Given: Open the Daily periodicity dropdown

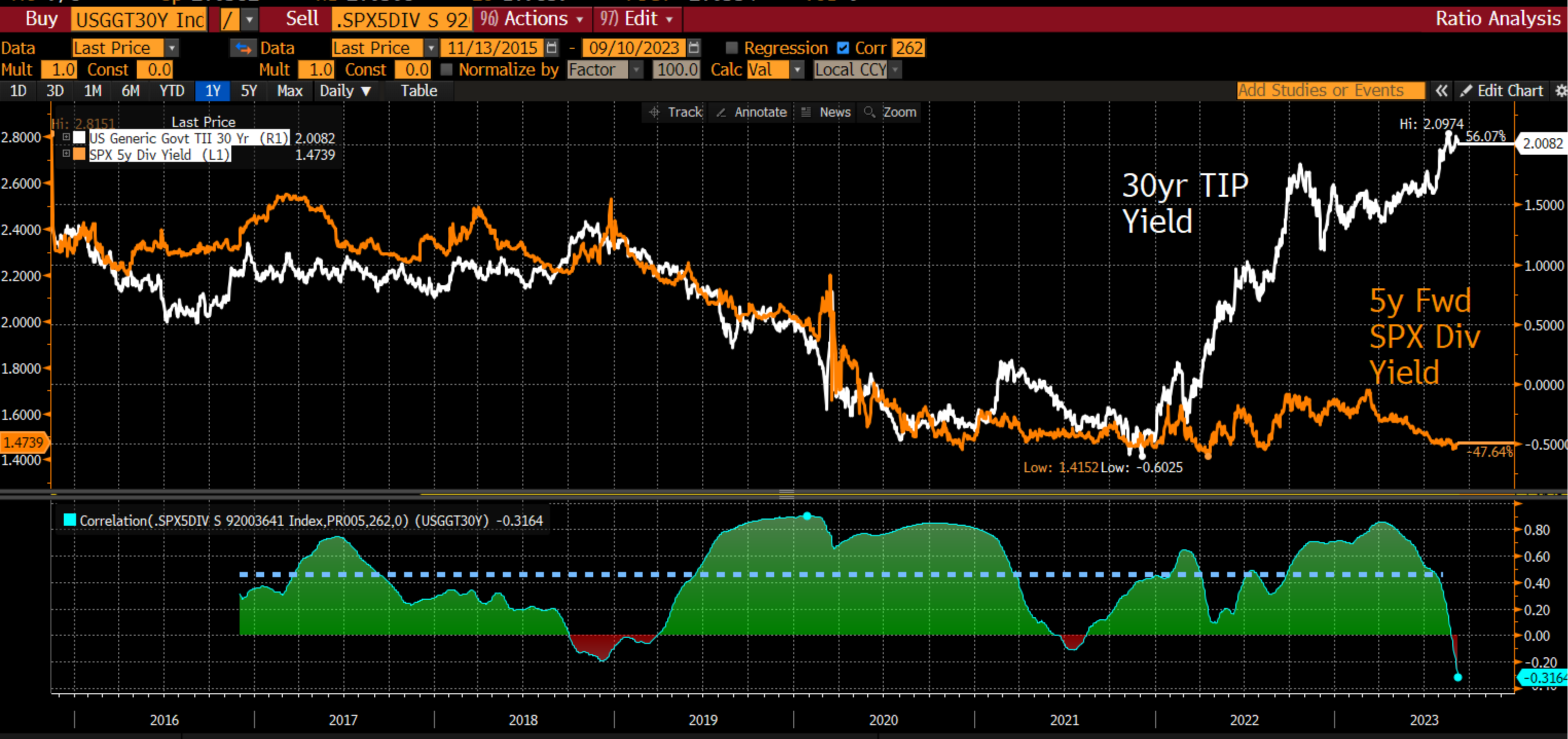Looking at the screenshot, I should [x=345, y=90].
